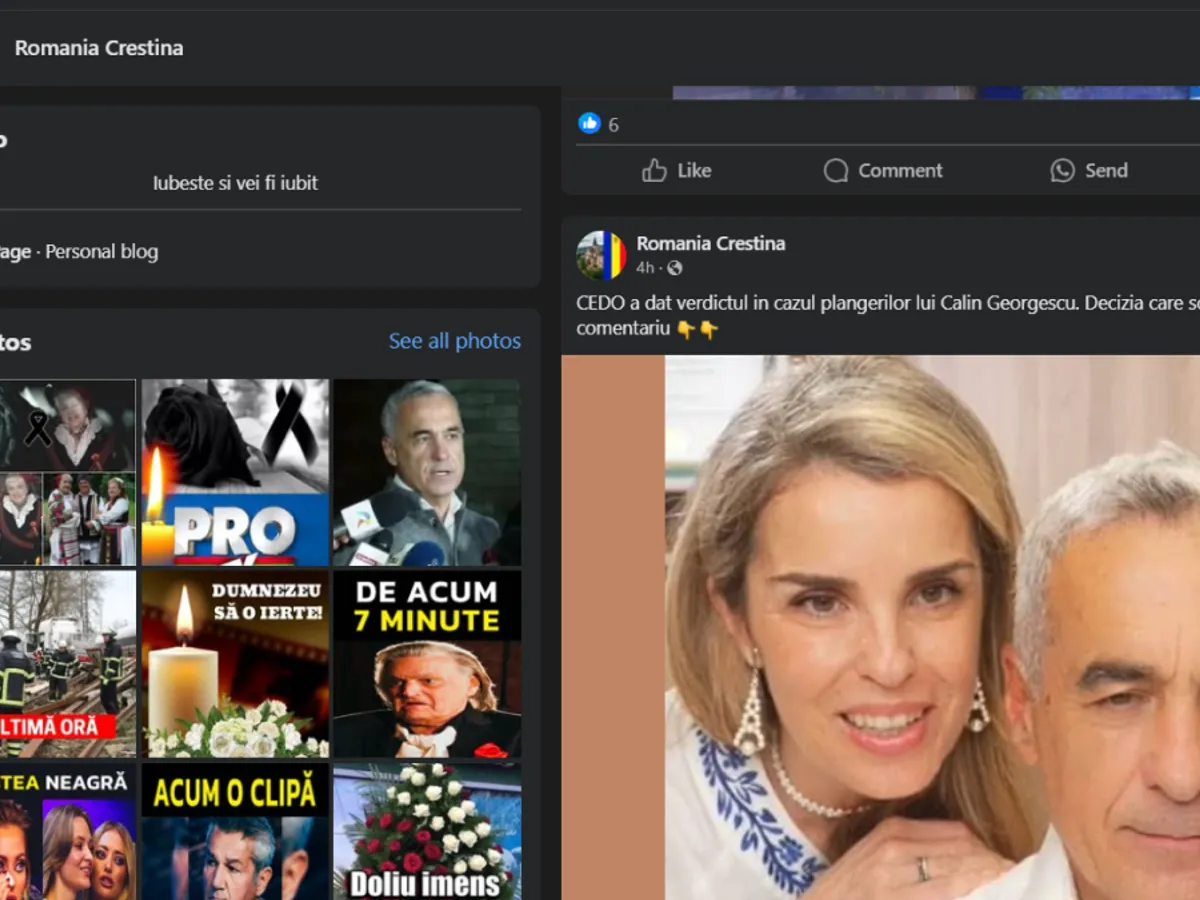
Task: Open the DE ACUM 7 MINUTE thumbnail
Action: point(427,664)
